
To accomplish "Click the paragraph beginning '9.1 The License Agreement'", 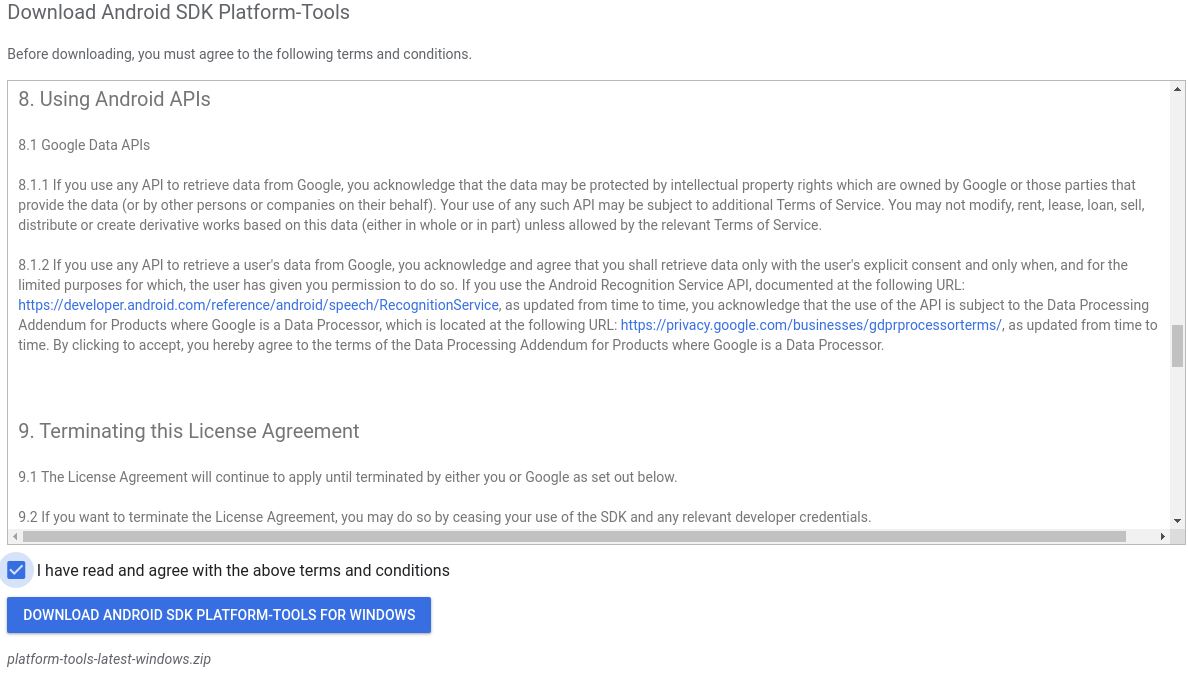I will coord(348,477).
